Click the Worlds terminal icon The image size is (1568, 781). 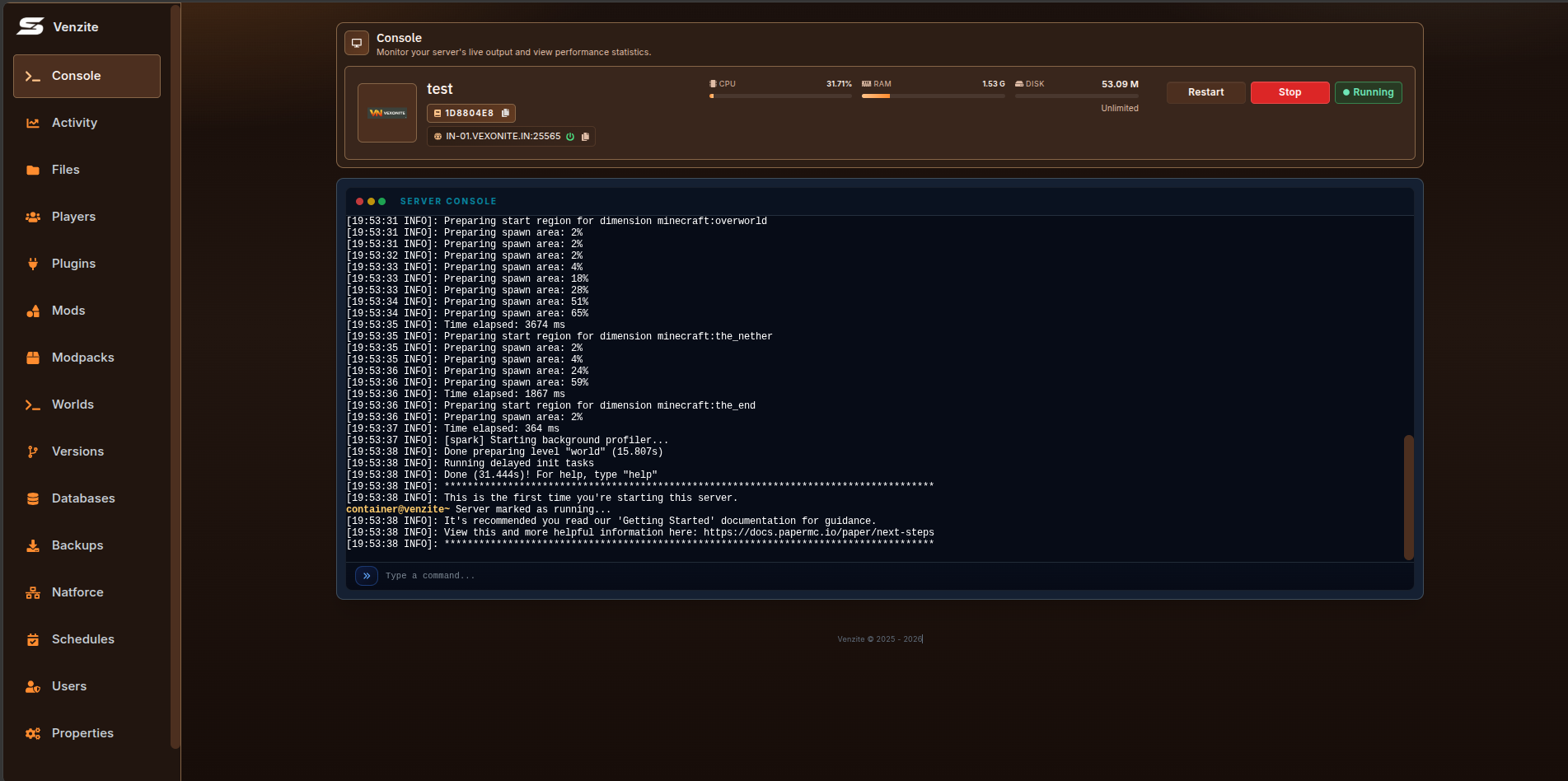click(x=33, y=405)
